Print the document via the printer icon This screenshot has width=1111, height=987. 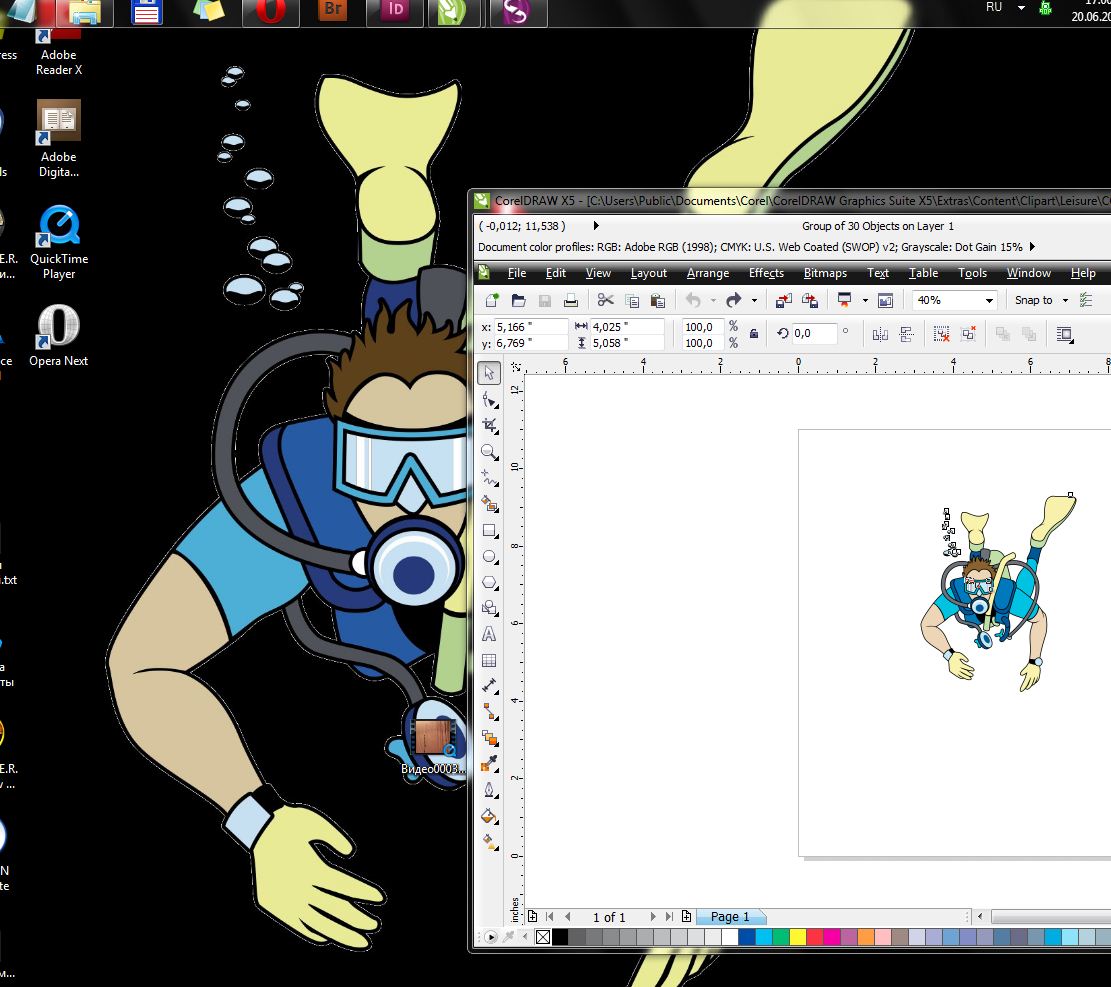pyautogui.click(x=570, y=300)
